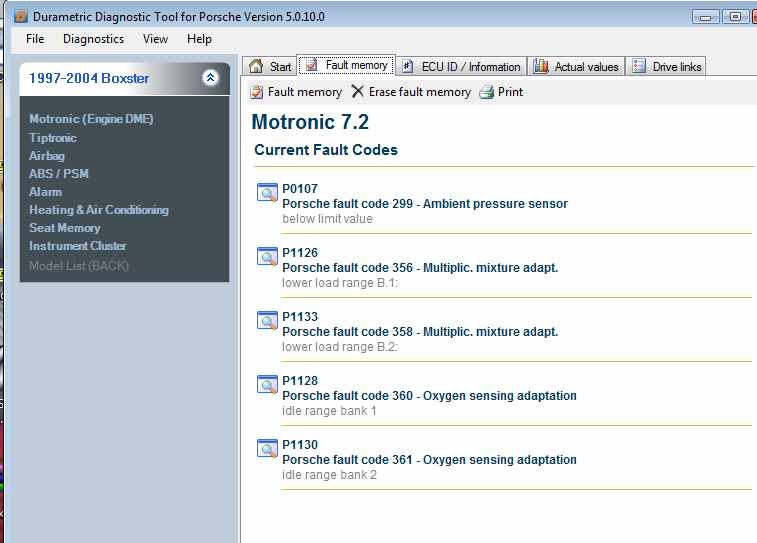Click 'Porsche fault code 356 - Multiplic. mixture adapt.'
The width and height of the screenshot is (757, 543).
[420, 268]
